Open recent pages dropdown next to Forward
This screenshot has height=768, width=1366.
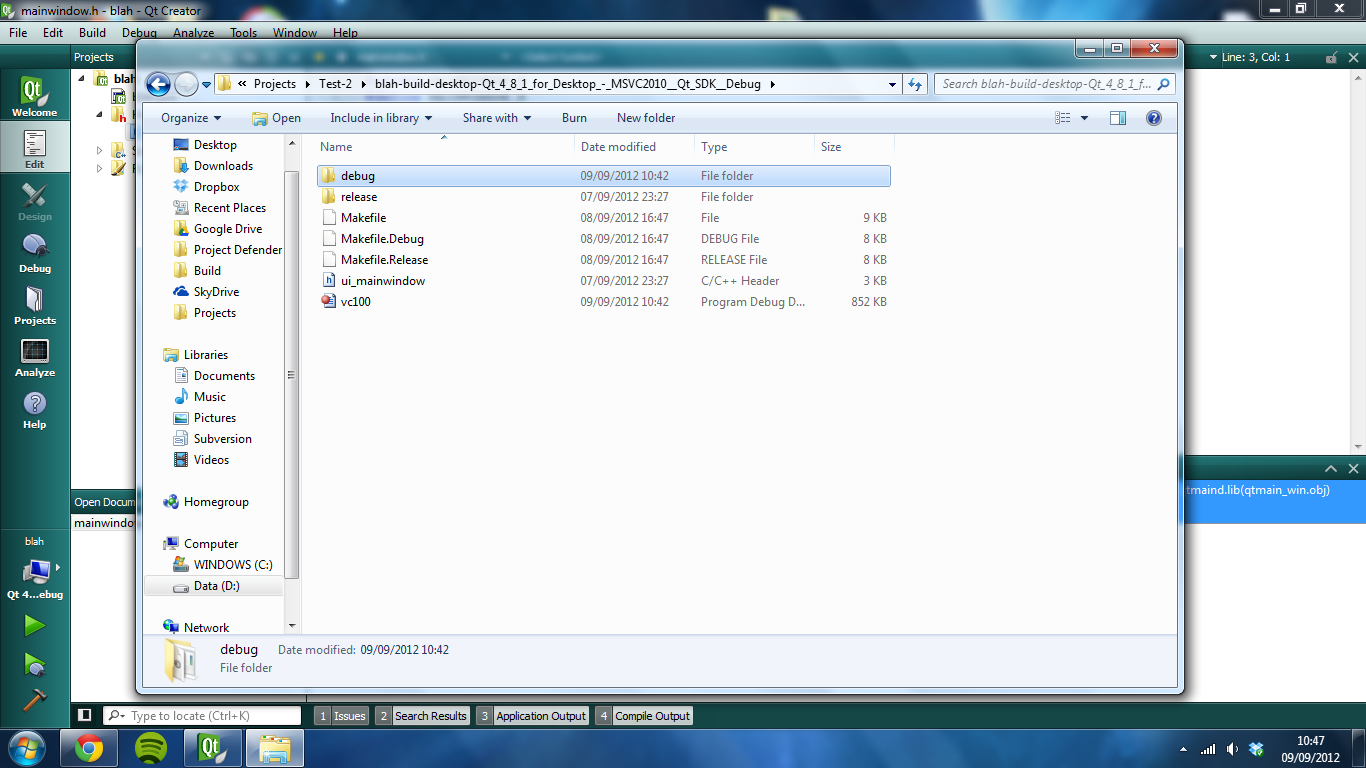tap(207, 85)
